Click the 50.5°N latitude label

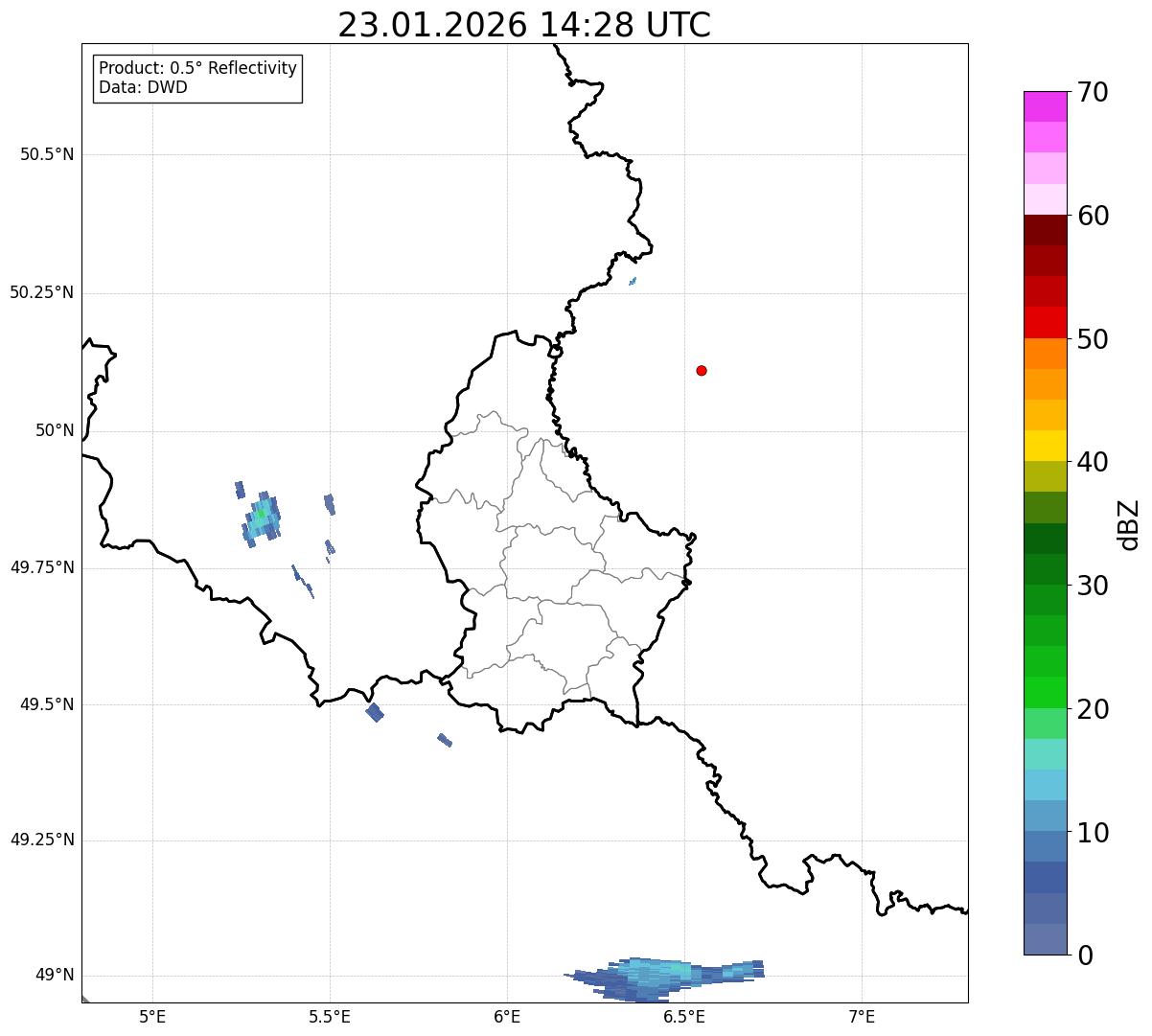47,154
